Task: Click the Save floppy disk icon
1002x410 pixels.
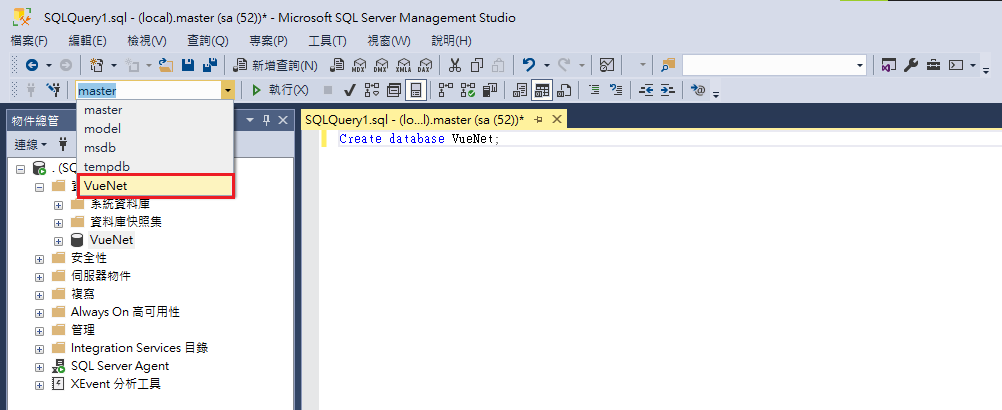Action: point(188,65)
